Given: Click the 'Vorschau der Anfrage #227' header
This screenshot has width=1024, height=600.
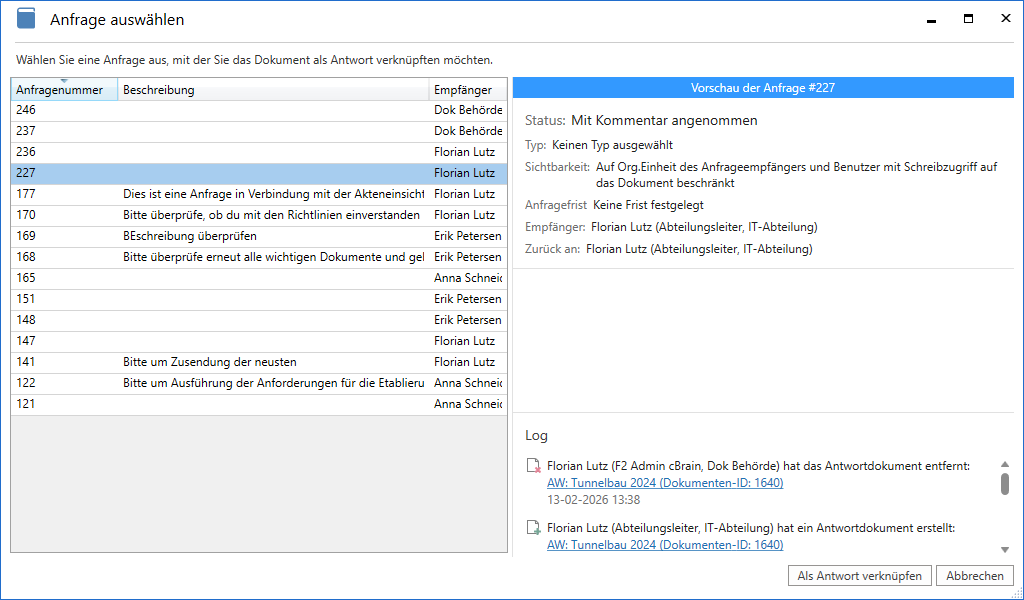Looking at the screenshot, I should (763, 87).
